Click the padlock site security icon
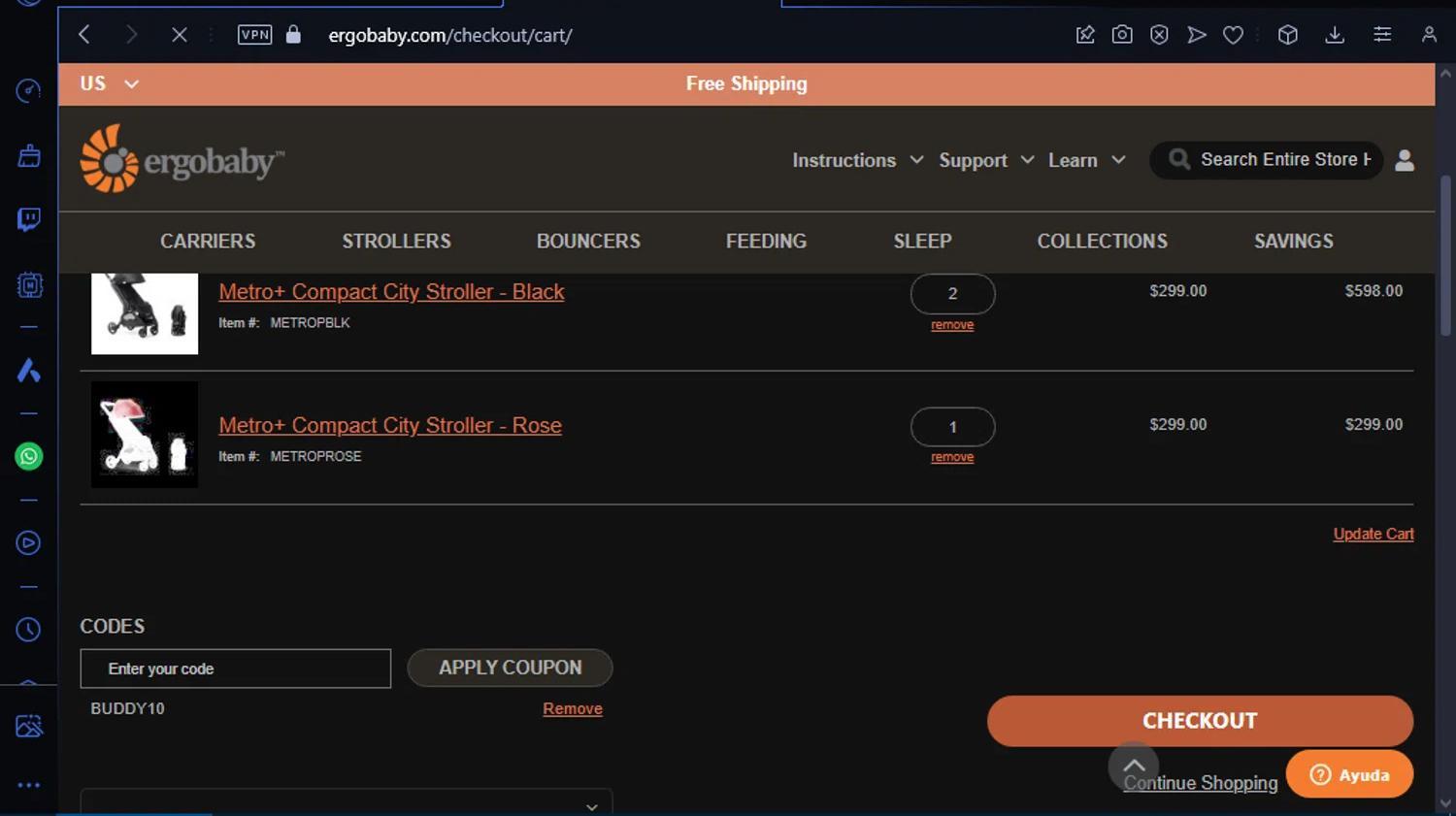 (293, 35)
